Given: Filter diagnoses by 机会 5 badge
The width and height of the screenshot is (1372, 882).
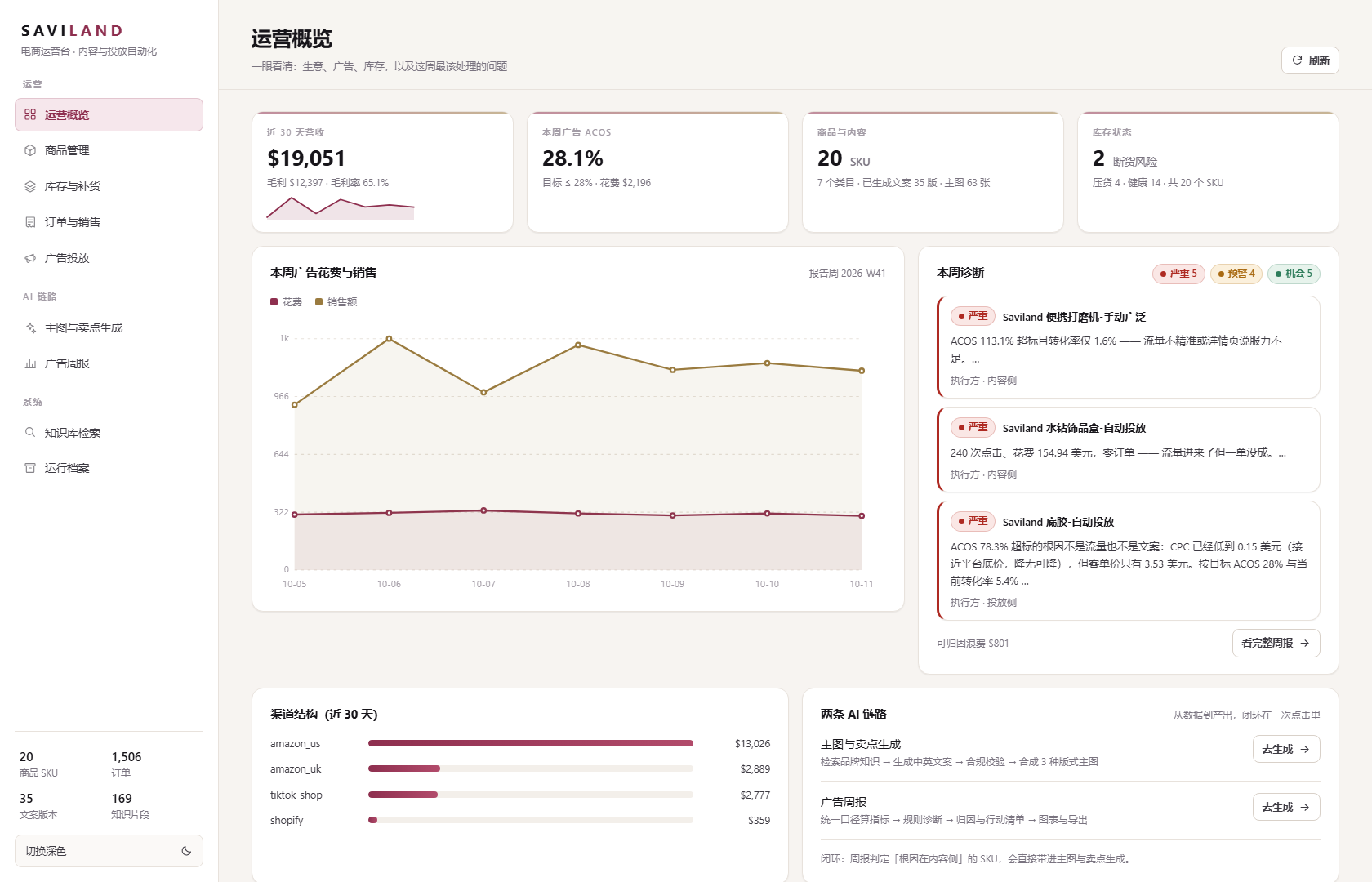Looking at the screenshot, I should coord(1294,274).
